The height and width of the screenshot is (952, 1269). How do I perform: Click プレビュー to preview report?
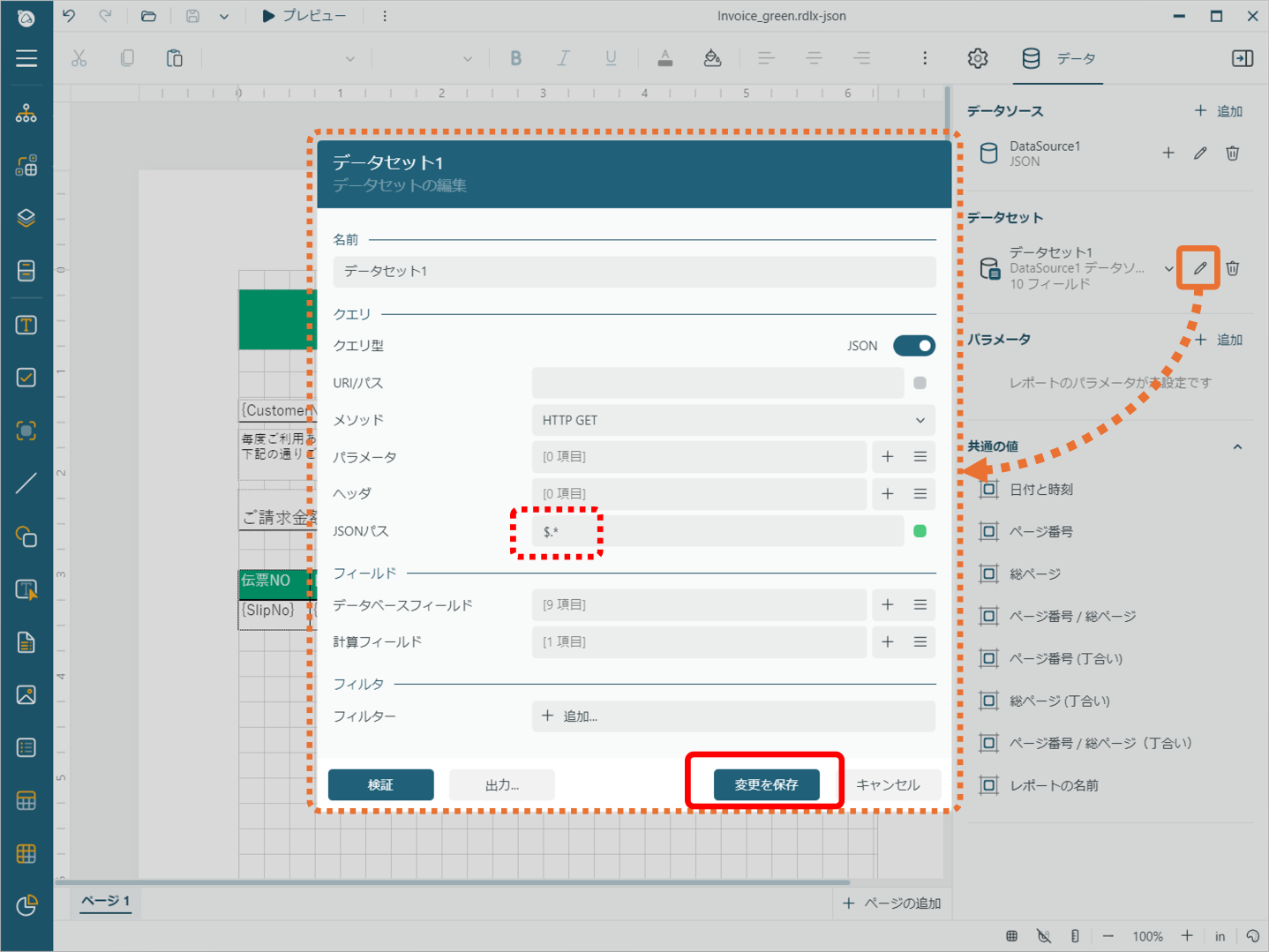[304, 16]
